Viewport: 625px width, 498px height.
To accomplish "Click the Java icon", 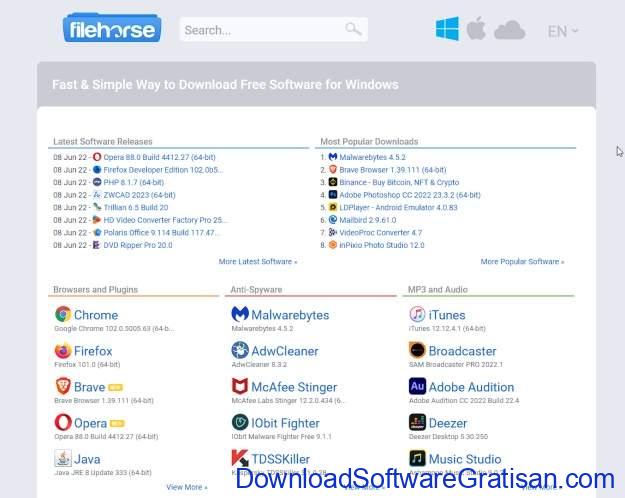I will point(63,458).
